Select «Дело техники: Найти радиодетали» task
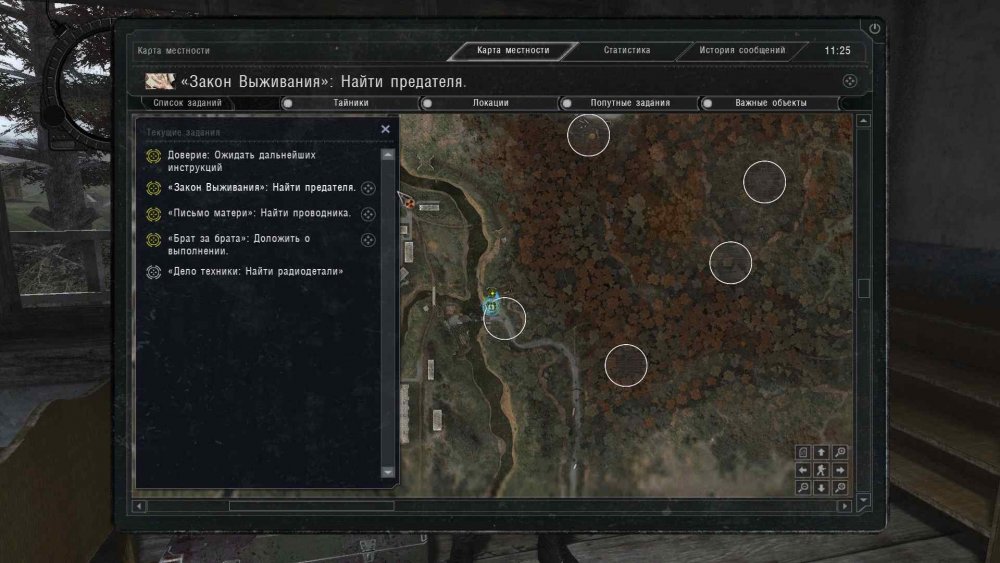The image size is (1000, 563). [x=255, y=272]
